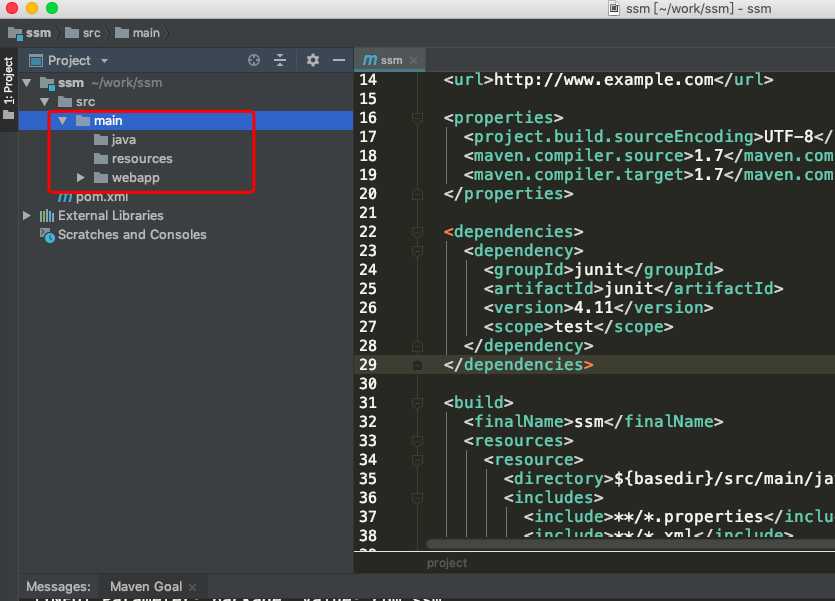Select External Libraries item
835x601 pixels.
pos(111,216)
